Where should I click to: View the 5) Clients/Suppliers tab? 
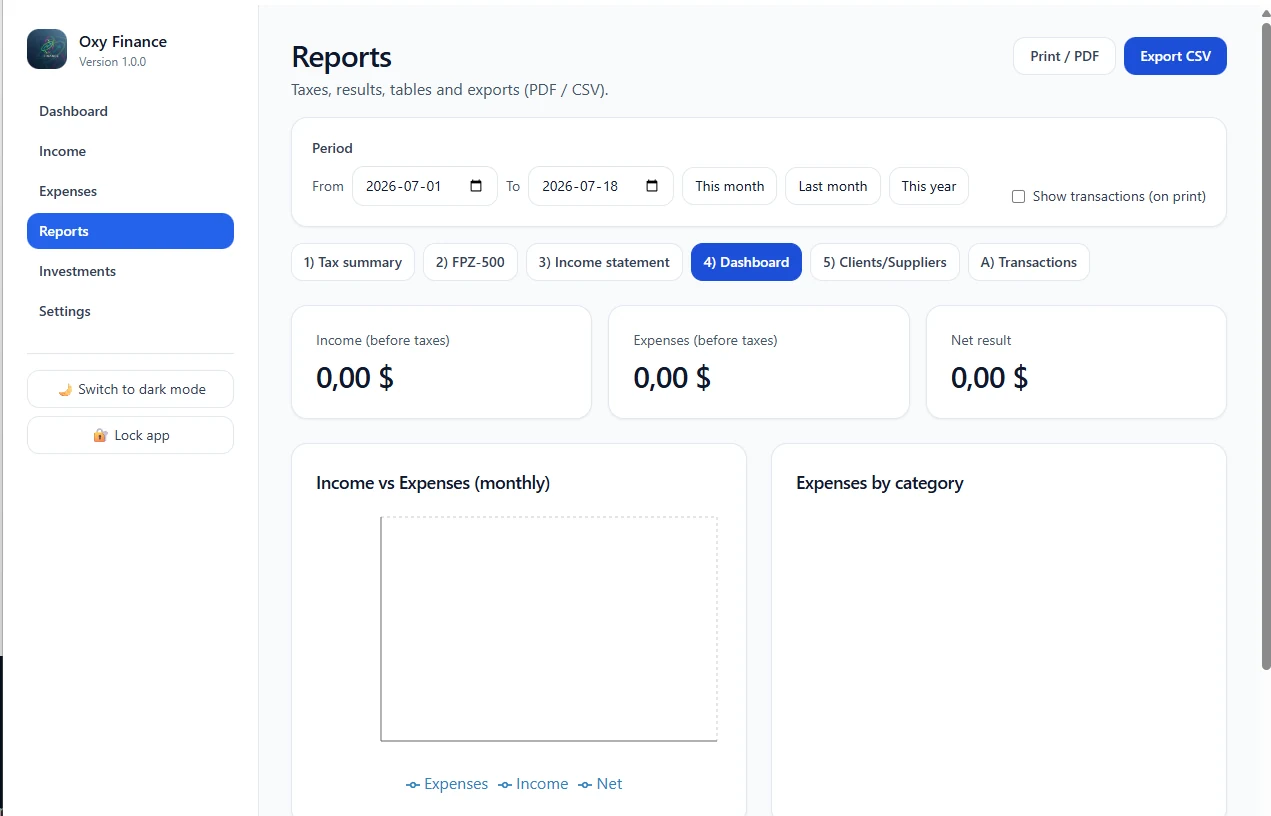885,262
